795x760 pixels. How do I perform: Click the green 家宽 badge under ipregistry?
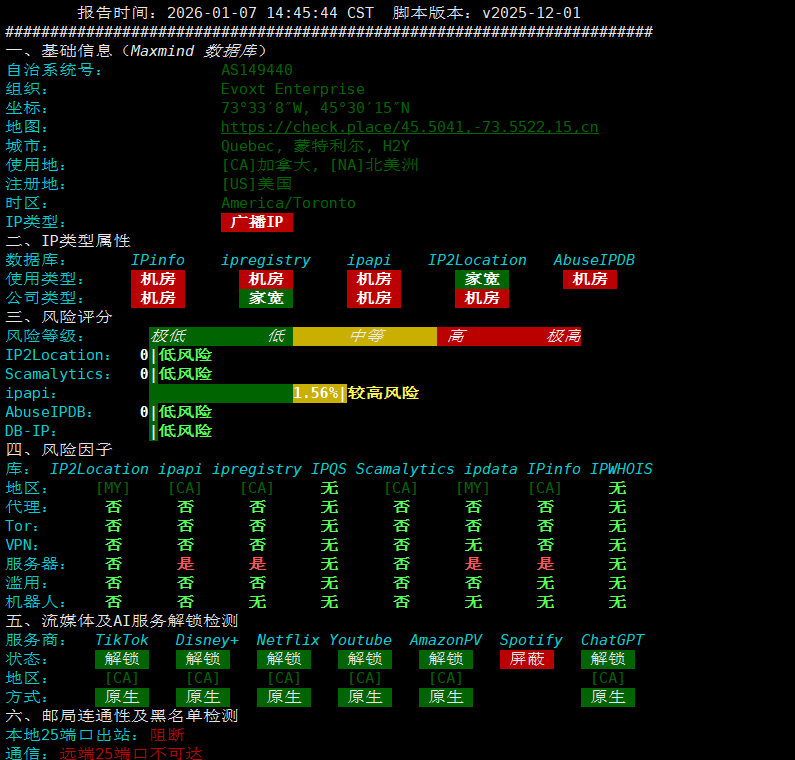[x=266, y=298]
